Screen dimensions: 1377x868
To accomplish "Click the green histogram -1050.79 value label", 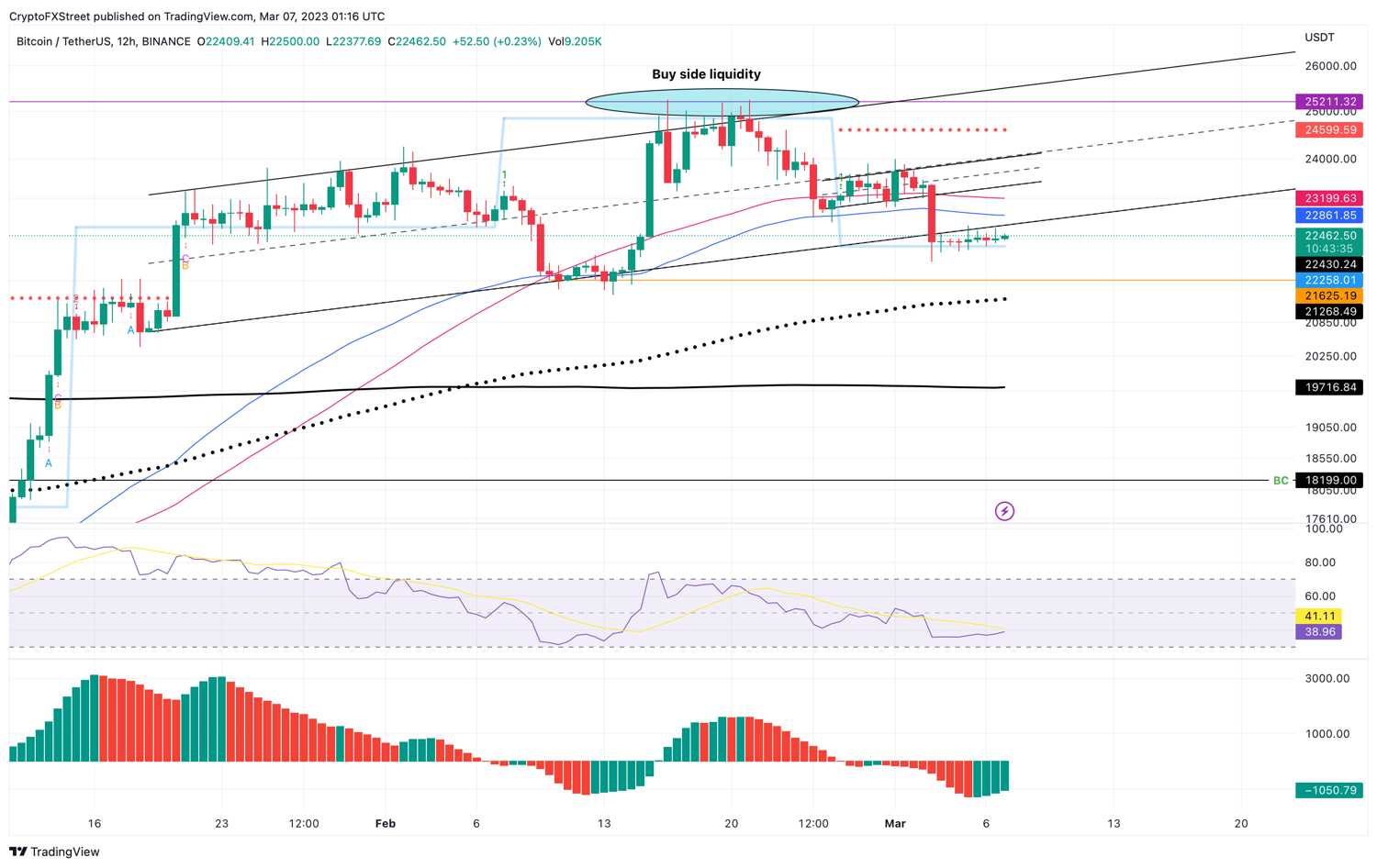I will click(x=1329, y=790).
